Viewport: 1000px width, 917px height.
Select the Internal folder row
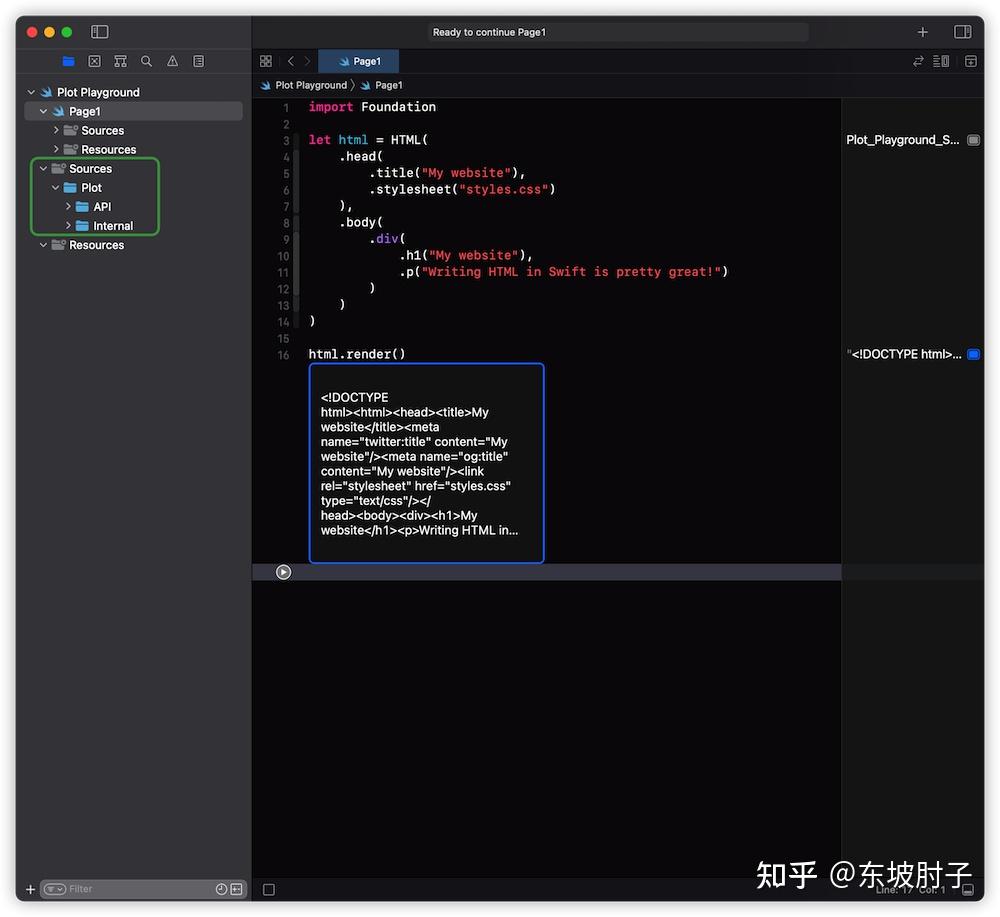[133, 226]
